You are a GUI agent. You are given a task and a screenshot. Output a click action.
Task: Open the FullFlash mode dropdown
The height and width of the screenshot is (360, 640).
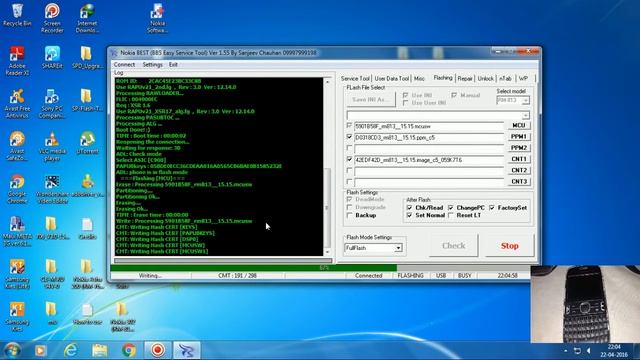click(398, 248)
